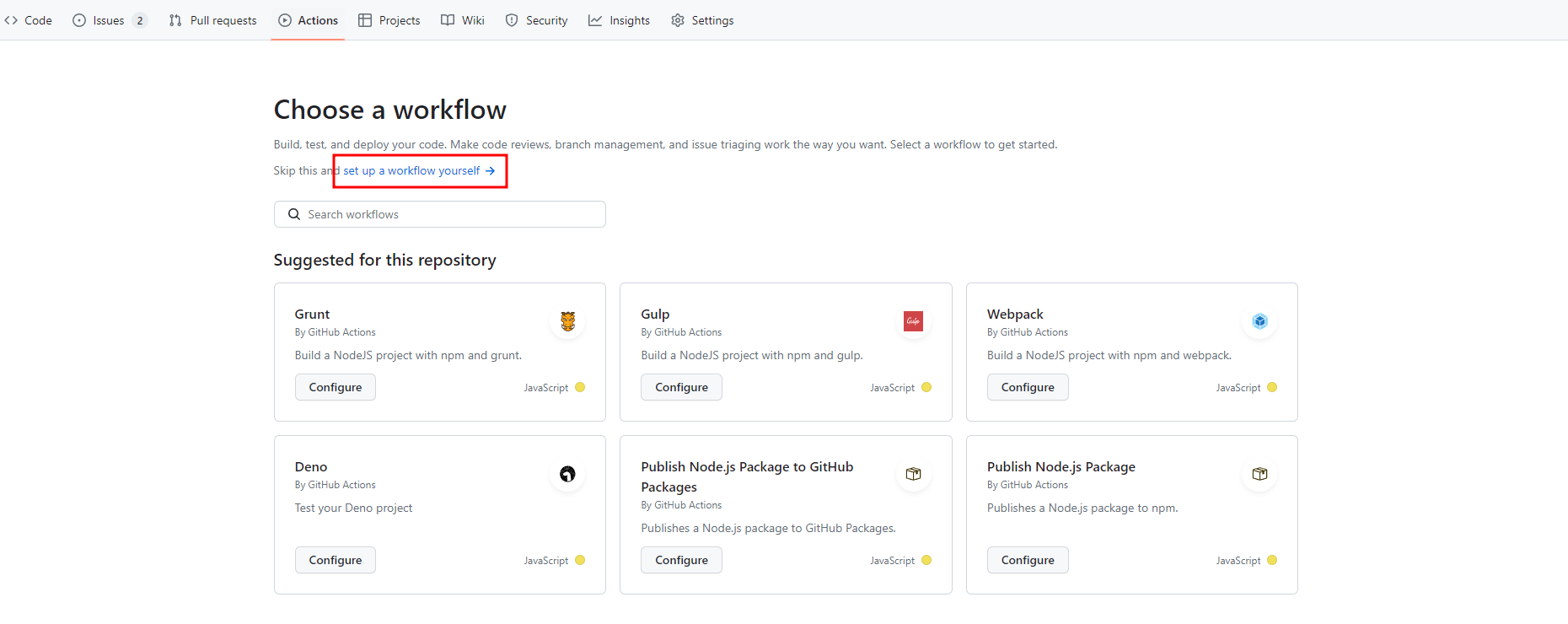Configure the Gulp workflow

coord(681,387)
